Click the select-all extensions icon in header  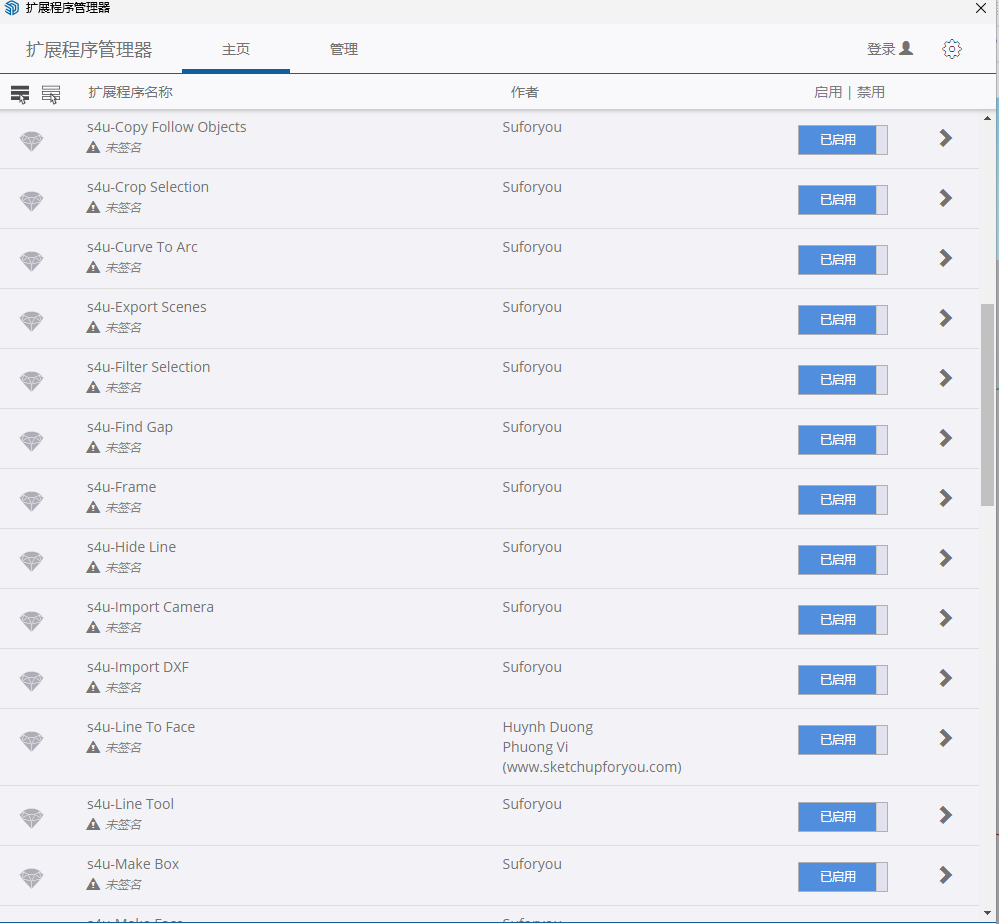pyautogui.click(x=20, y=94)
